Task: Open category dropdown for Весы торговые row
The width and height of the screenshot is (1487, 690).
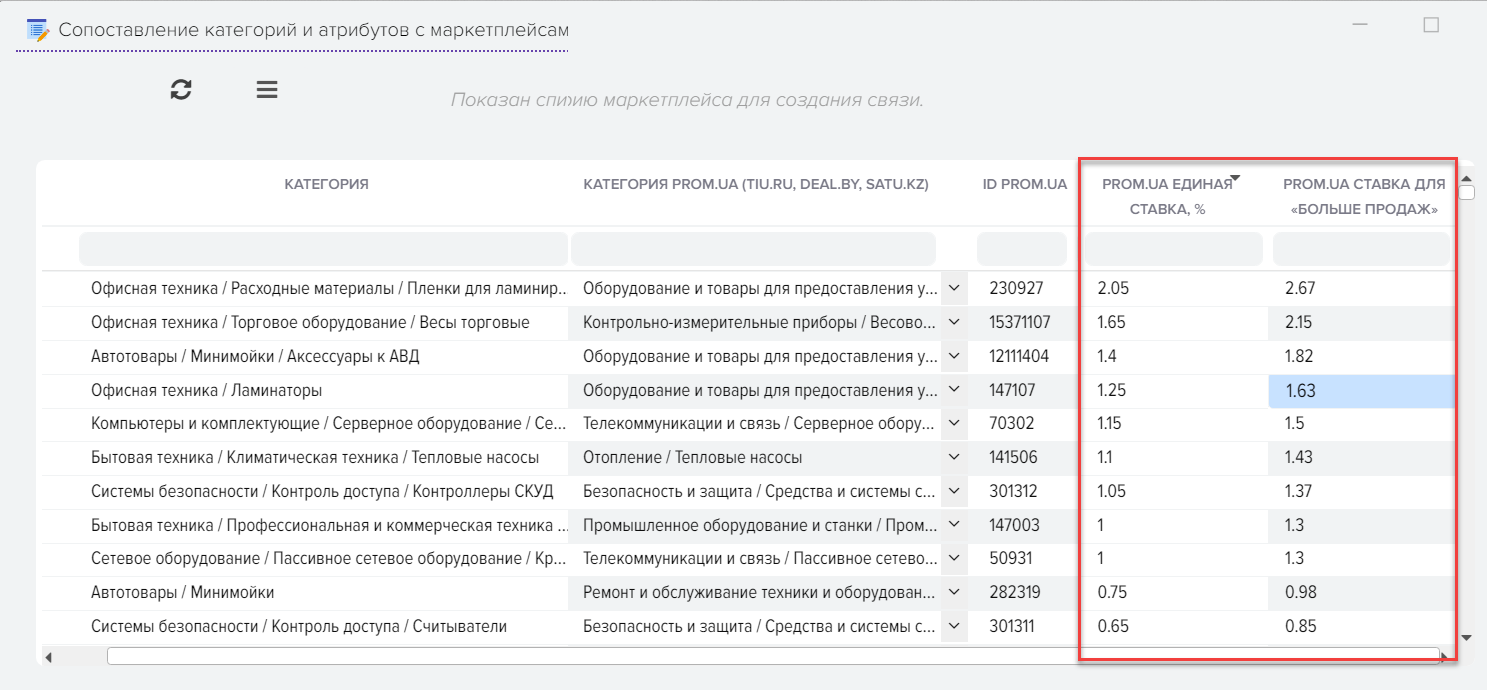Action: point(954,322)
